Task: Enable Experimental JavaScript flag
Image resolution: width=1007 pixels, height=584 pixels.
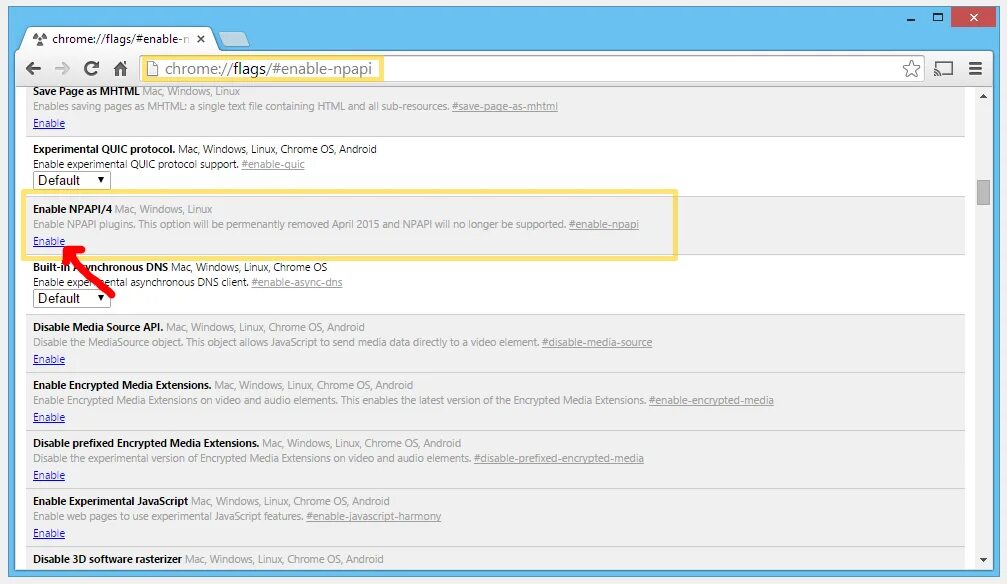Action: tap(49, 533)
